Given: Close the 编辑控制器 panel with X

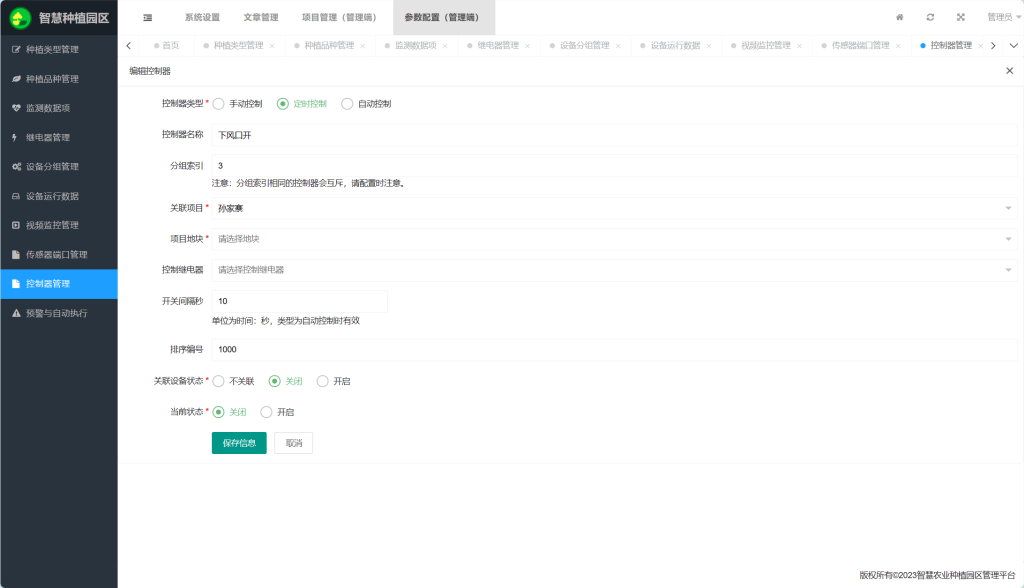Looking at the screenshot, I should point(1009,71).
